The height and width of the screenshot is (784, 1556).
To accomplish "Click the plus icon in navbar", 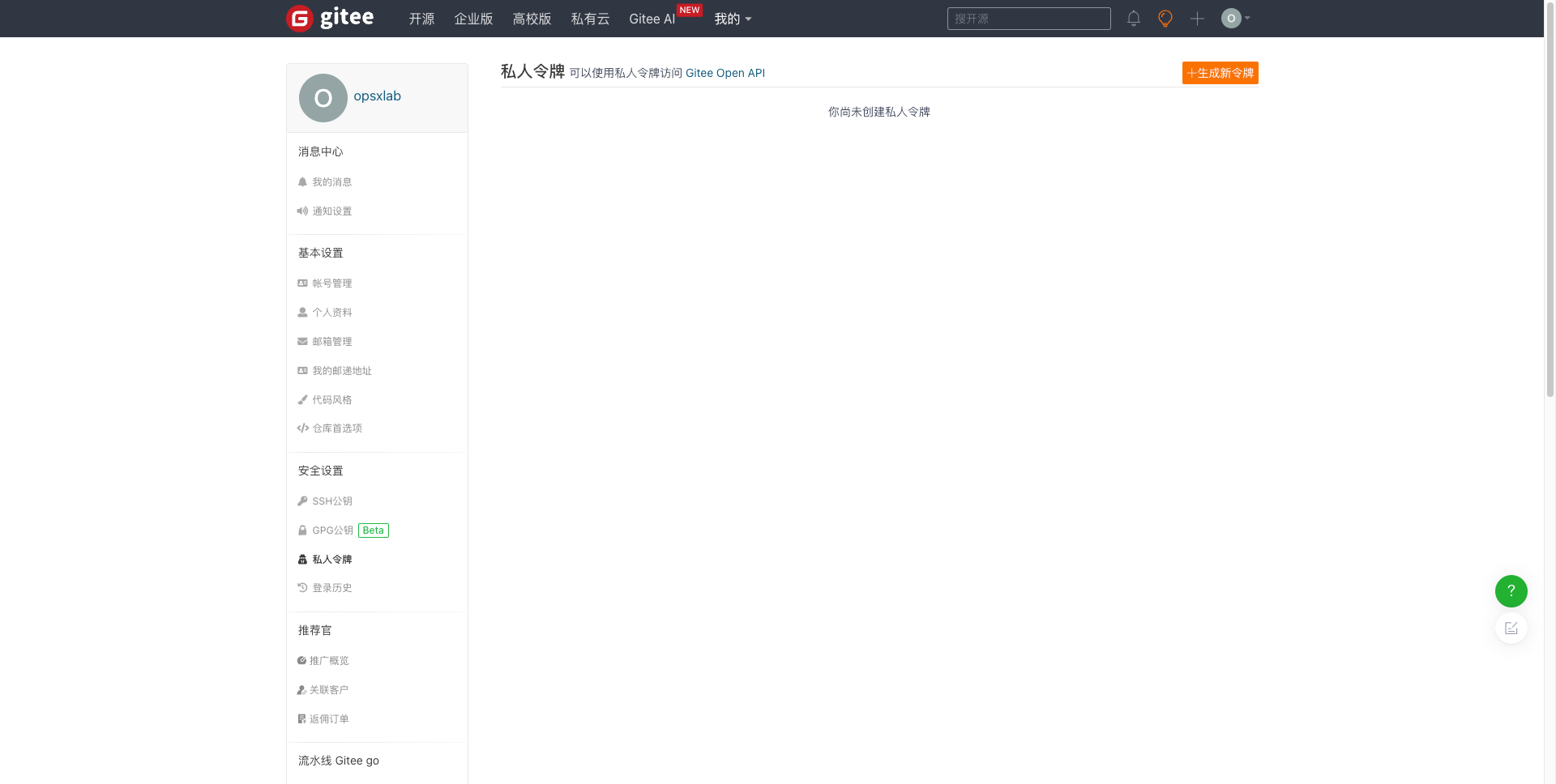I will pos(1197,18).
